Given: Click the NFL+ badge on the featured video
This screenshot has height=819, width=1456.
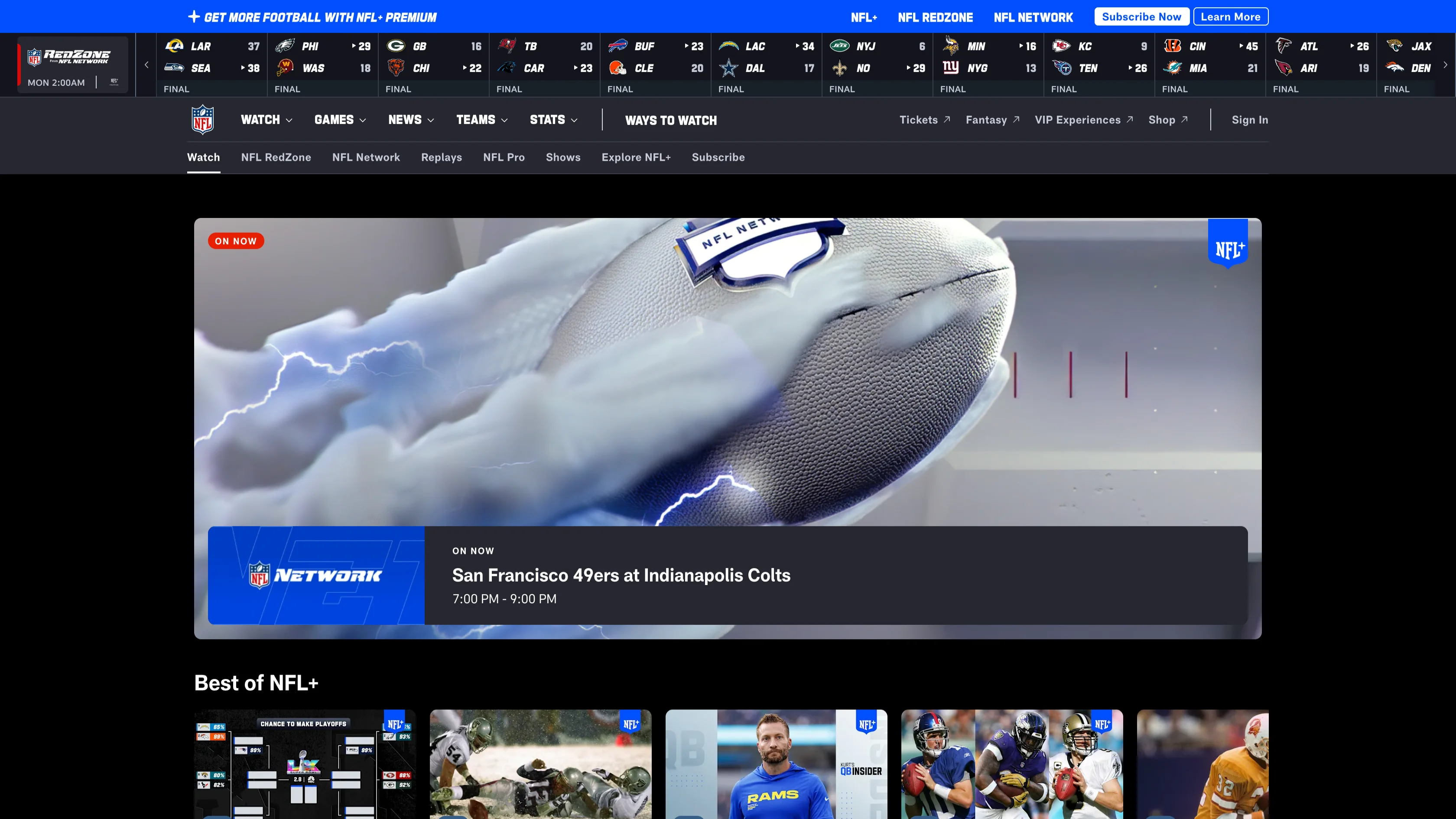Looking at the screenshot, I should click(1228, 244).
